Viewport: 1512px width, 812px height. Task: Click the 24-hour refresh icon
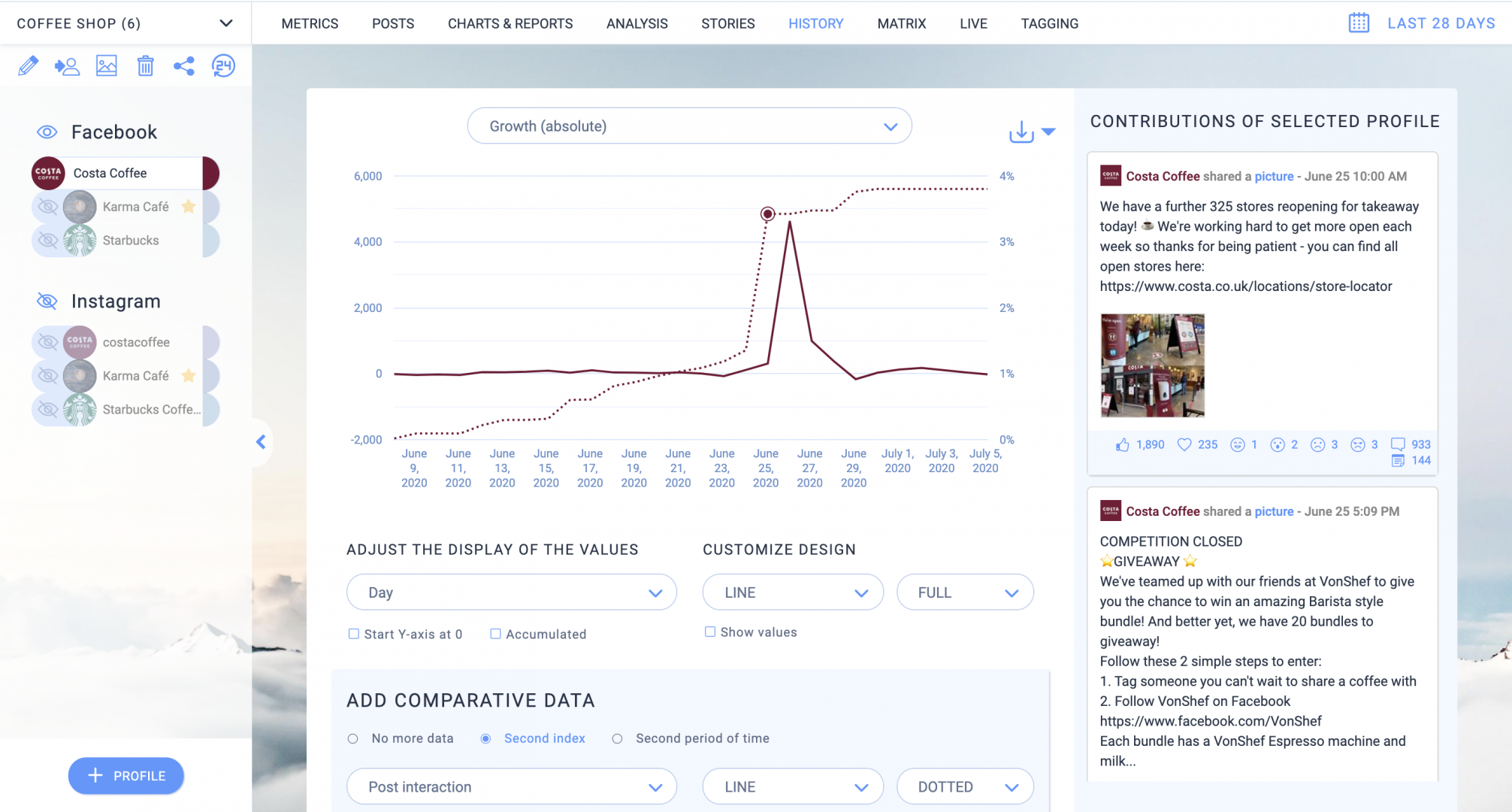pyautogui.click(x=223, y=66)
